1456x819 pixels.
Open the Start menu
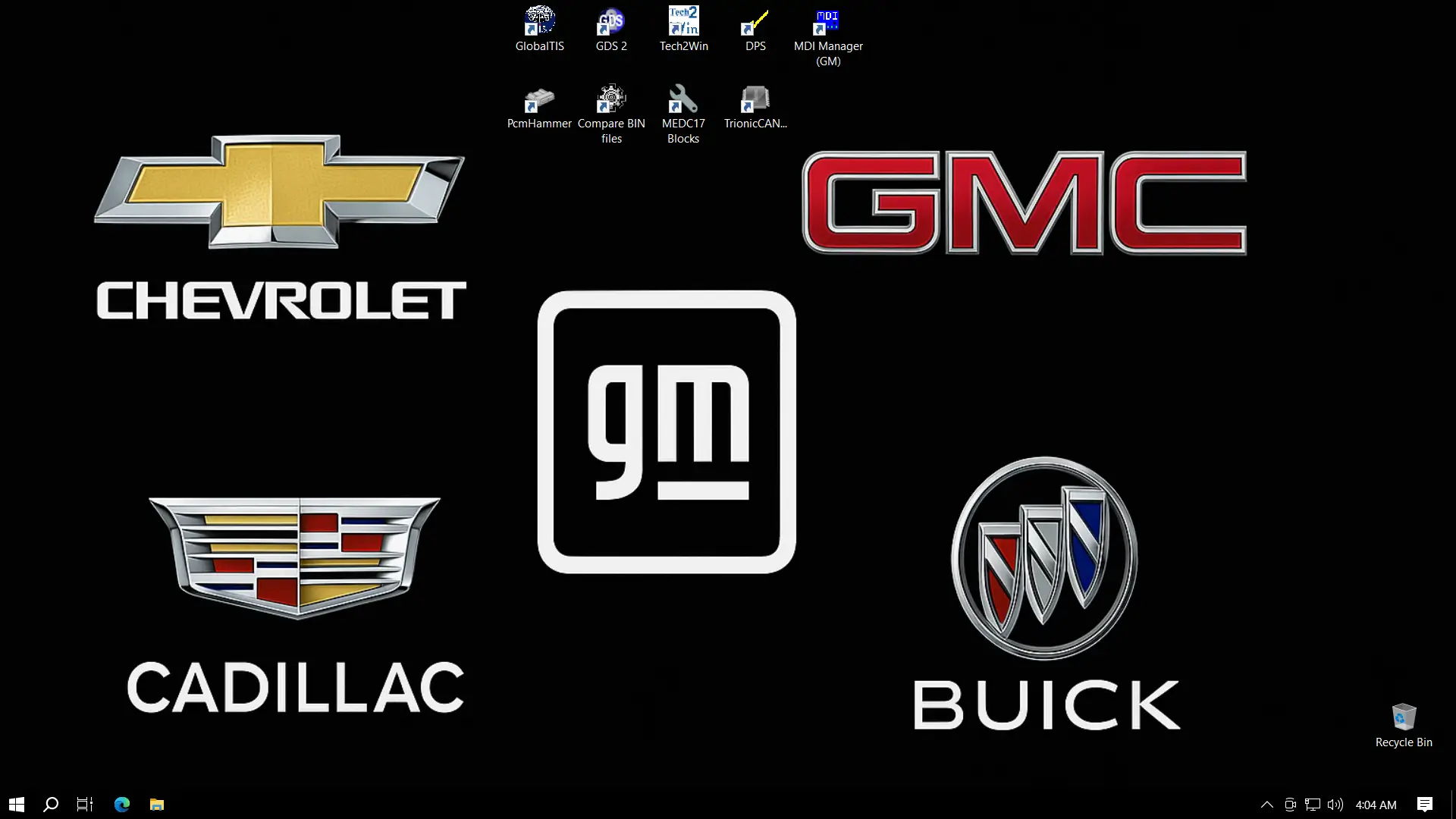[x=16, y=804]
